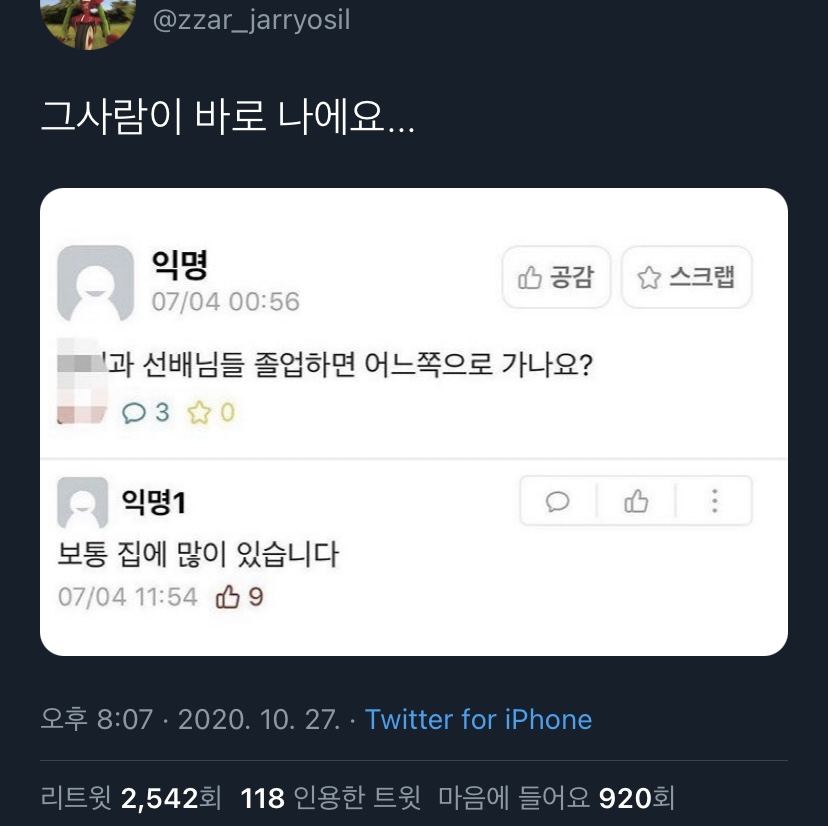
Task: Click the anonymous profile icon next to 익명
Action: [95, 283]
